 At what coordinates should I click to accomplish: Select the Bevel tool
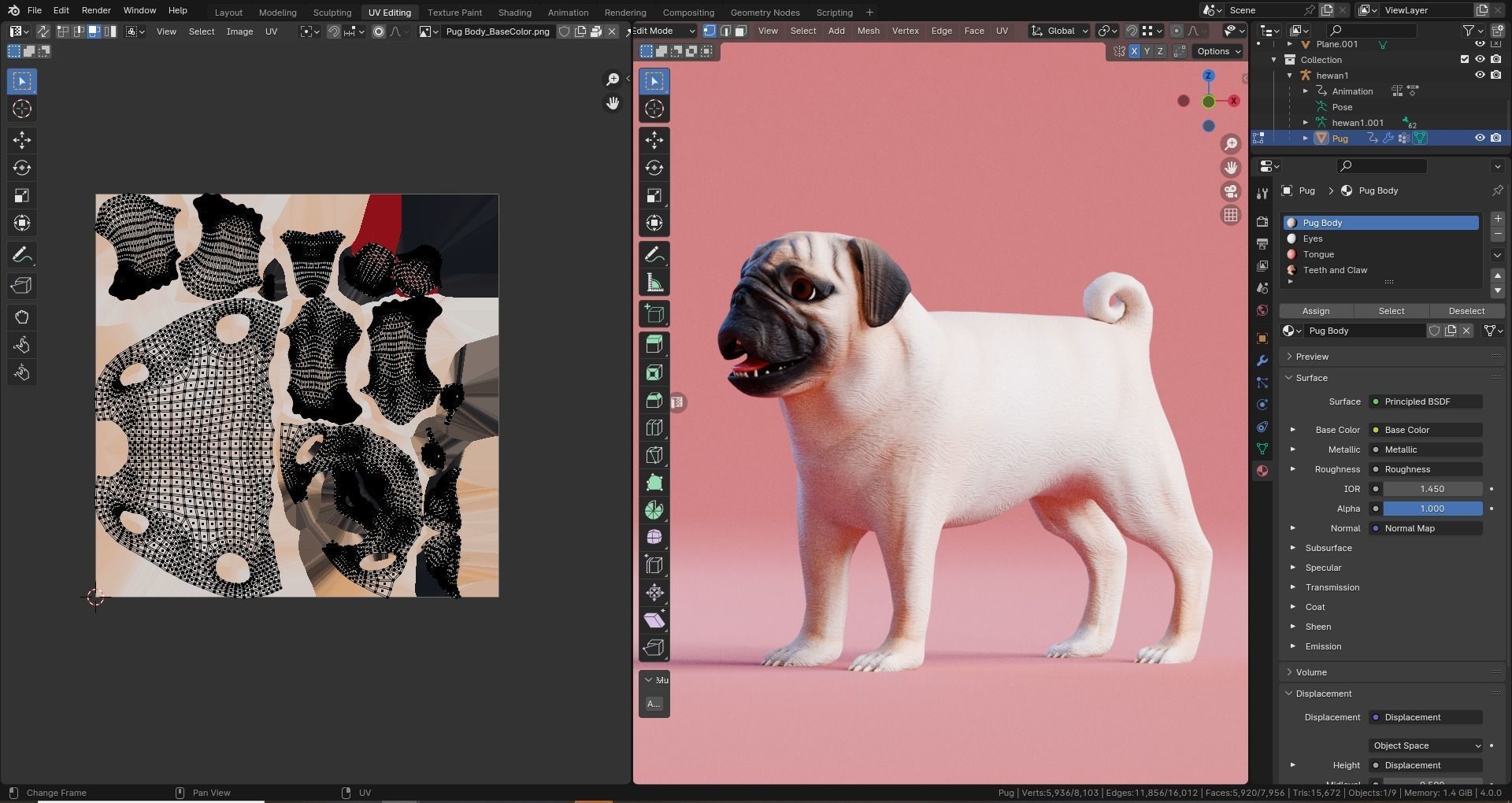(x=654, y=400)
